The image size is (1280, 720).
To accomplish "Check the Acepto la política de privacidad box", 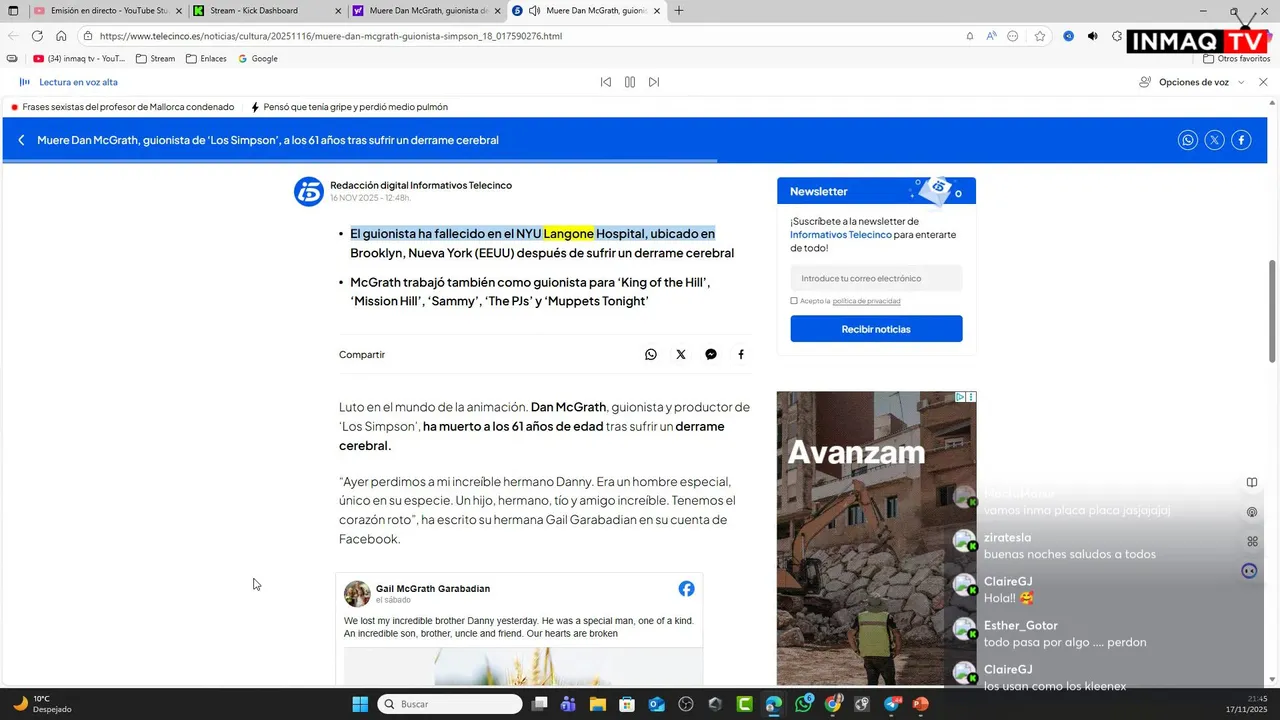I will (x=794, y=301).
